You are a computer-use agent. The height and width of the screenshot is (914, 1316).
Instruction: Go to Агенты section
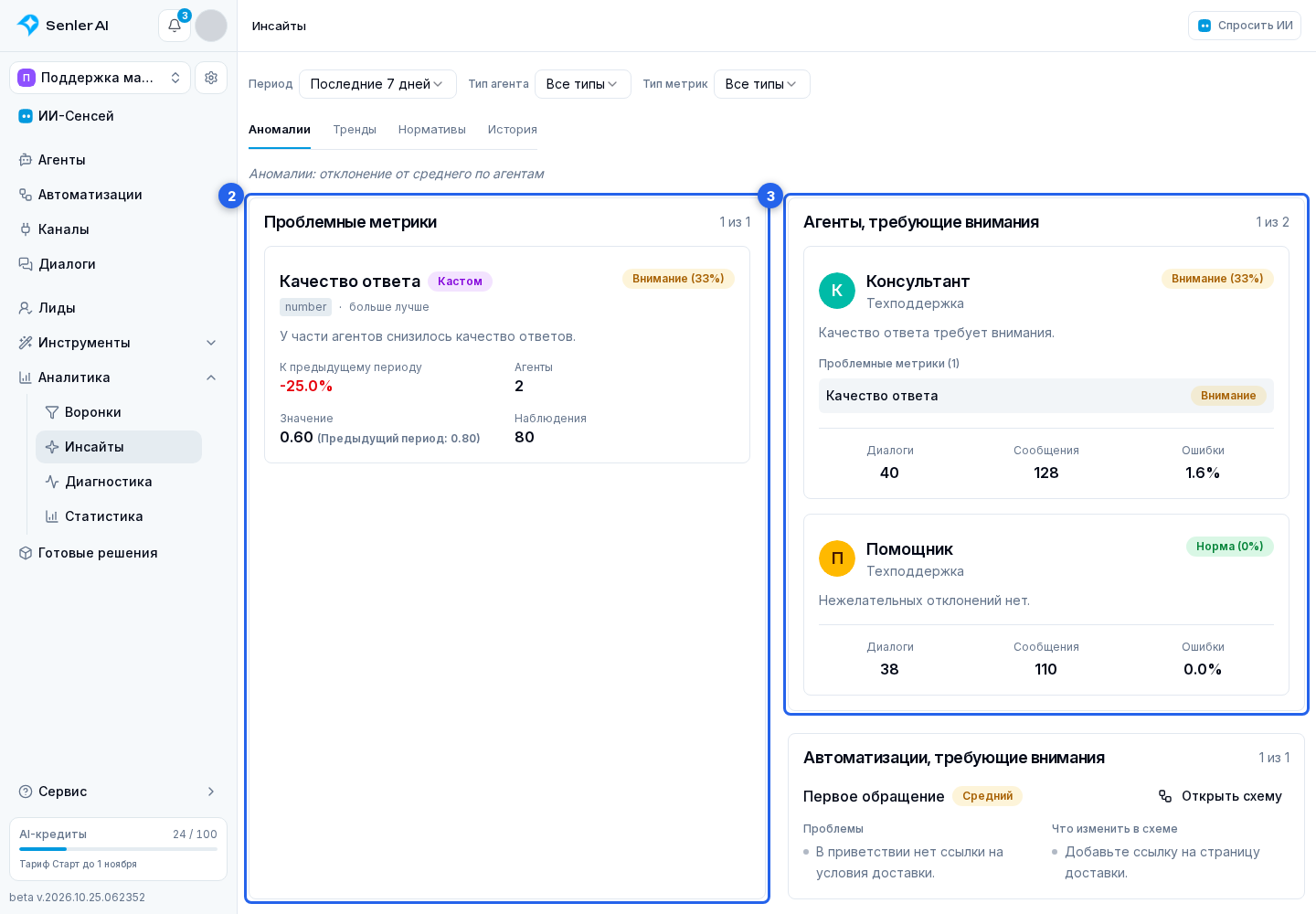[119, 160]
